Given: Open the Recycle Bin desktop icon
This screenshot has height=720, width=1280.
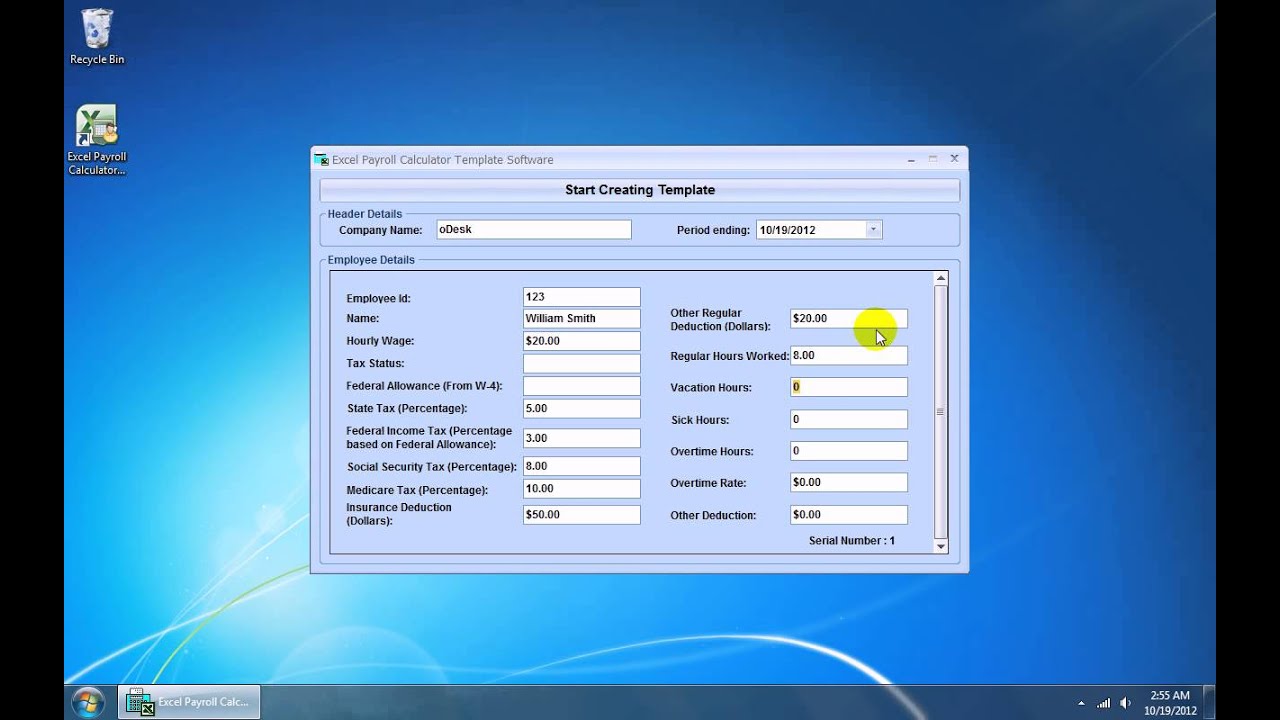Looking at the screenshot, I should [x=97, y=37].
